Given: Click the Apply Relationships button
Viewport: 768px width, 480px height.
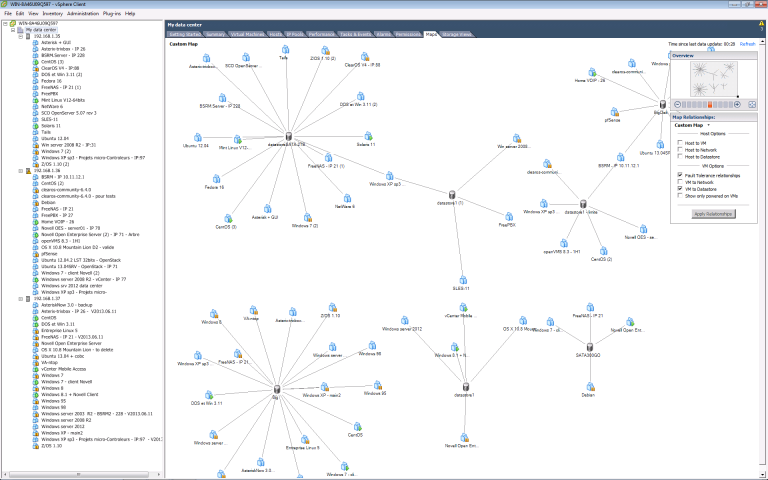Looking at the screenshot, I should [713, 214].
